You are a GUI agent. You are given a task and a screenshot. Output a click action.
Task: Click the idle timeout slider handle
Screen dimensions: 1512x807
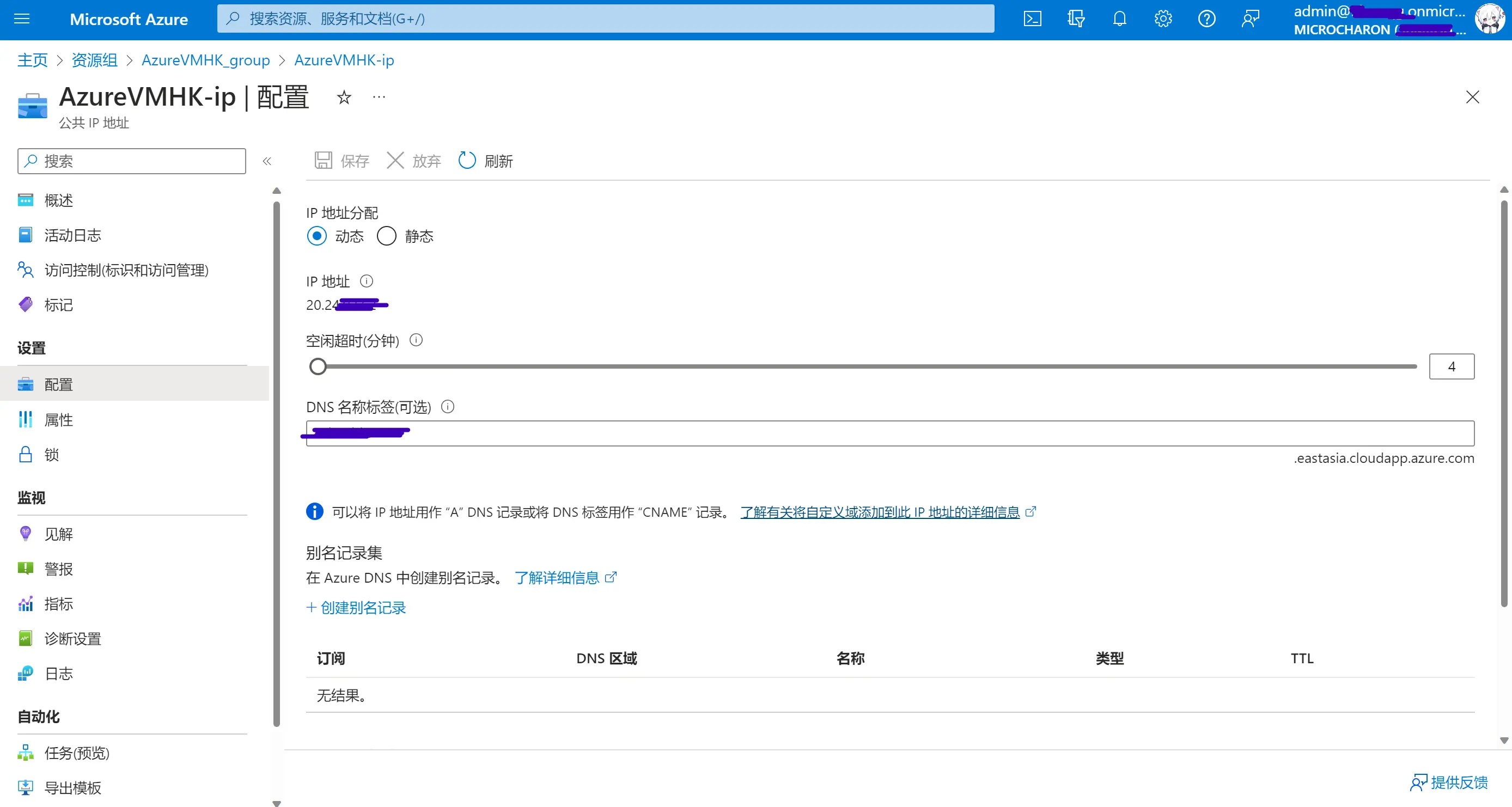(318, 366)
